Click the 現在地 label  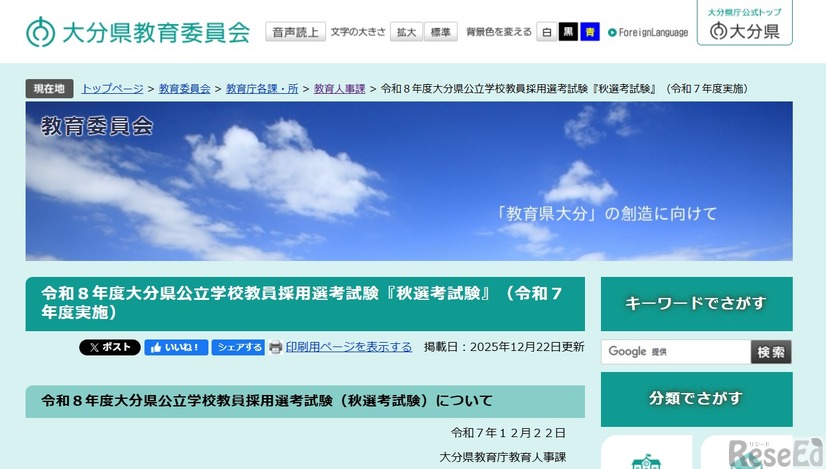[49, 89]
